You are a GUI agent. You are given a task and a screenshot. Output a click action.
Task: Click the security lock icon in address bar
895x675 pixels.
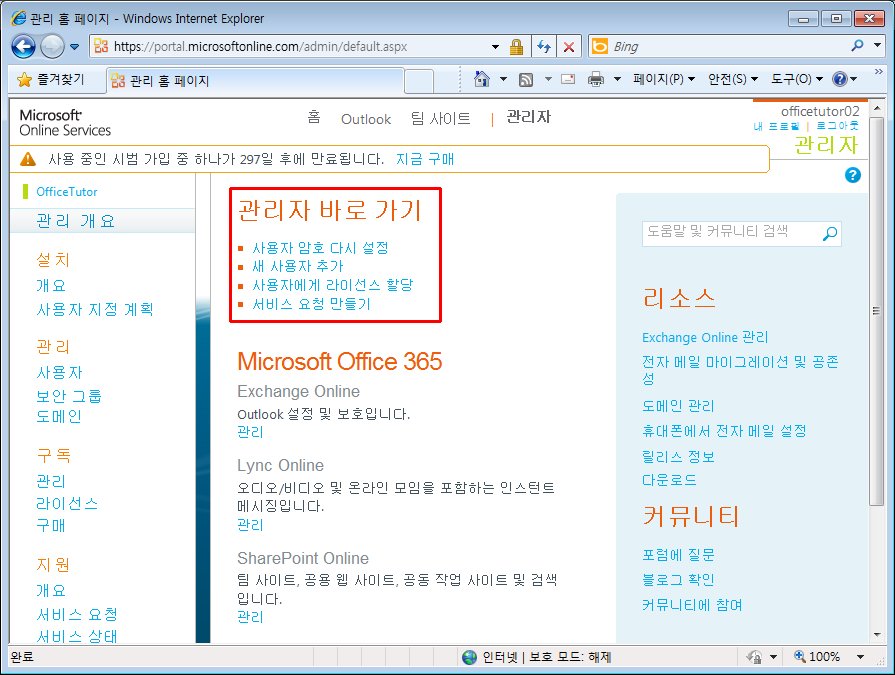coord(516,47)
